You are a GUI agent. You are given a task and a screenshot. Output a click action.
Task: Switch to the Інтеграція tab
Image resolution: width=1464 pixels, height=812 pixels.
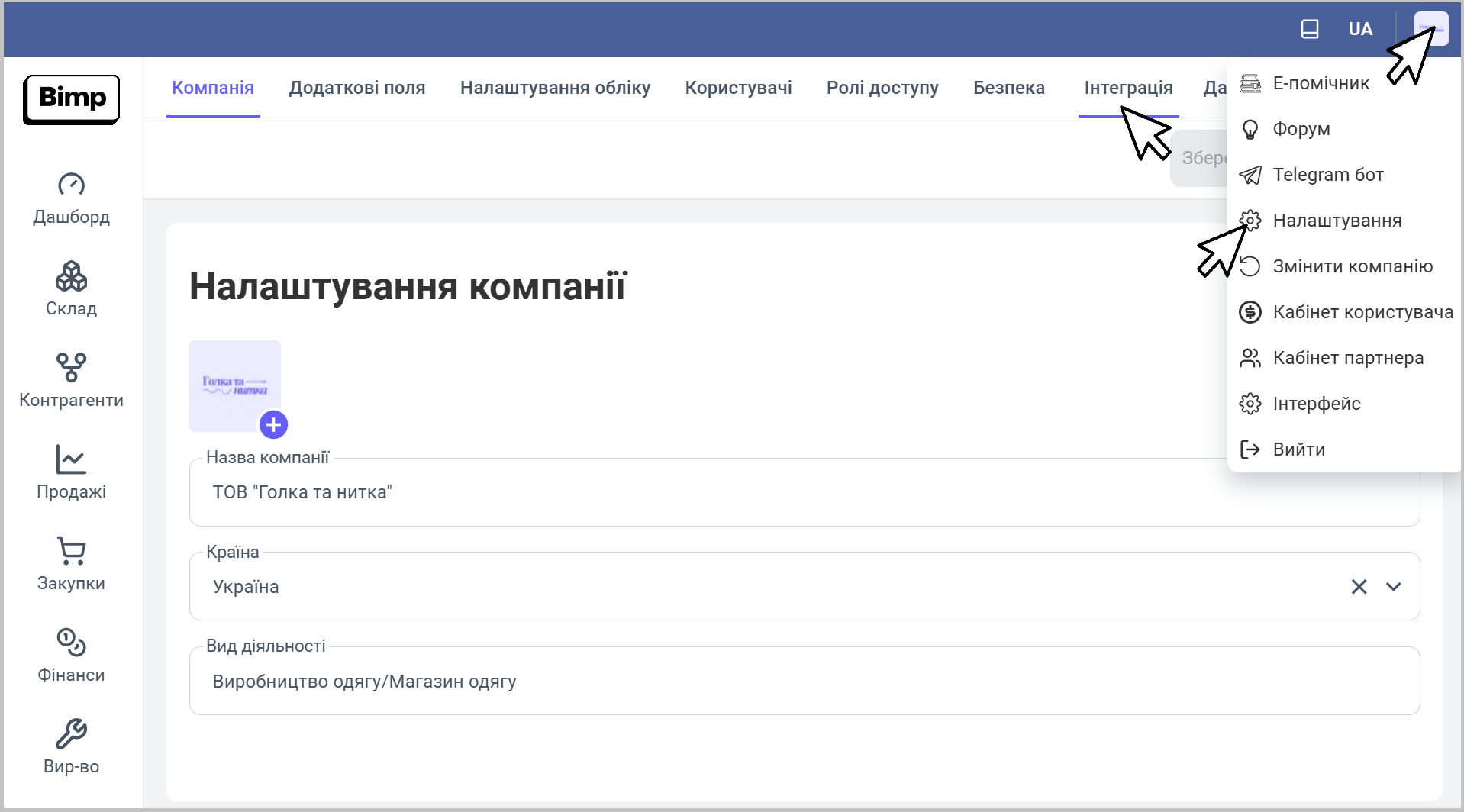pyautogui.click(x=1128, y=88)
